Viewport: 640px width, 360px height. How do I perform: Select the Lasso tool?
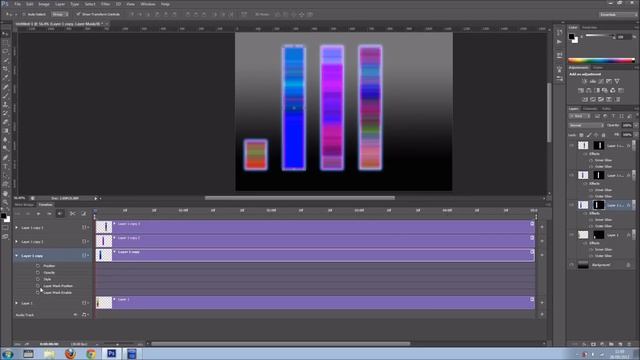5,52
